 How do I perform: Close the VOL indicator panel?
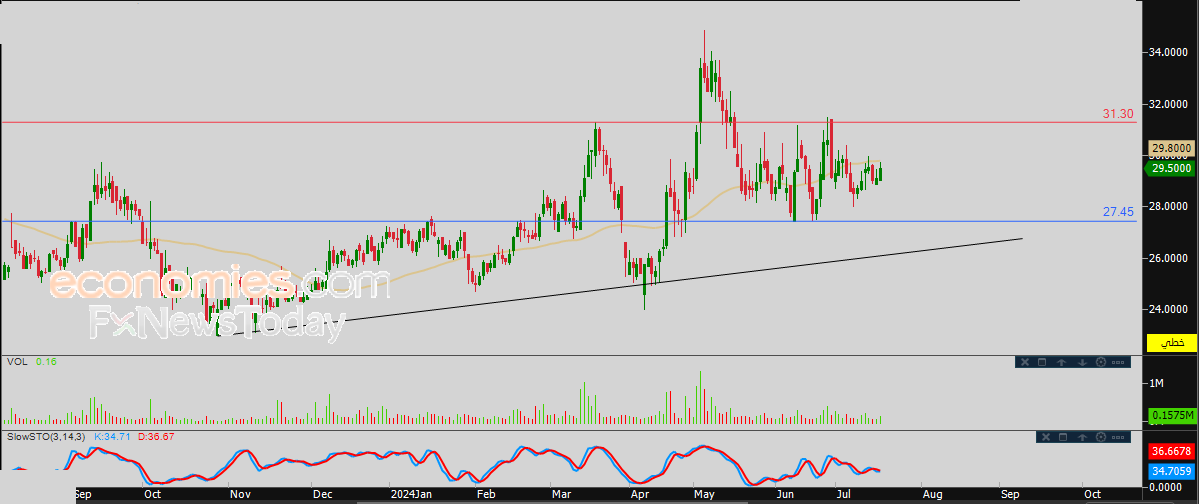[x=1024, y=363]
